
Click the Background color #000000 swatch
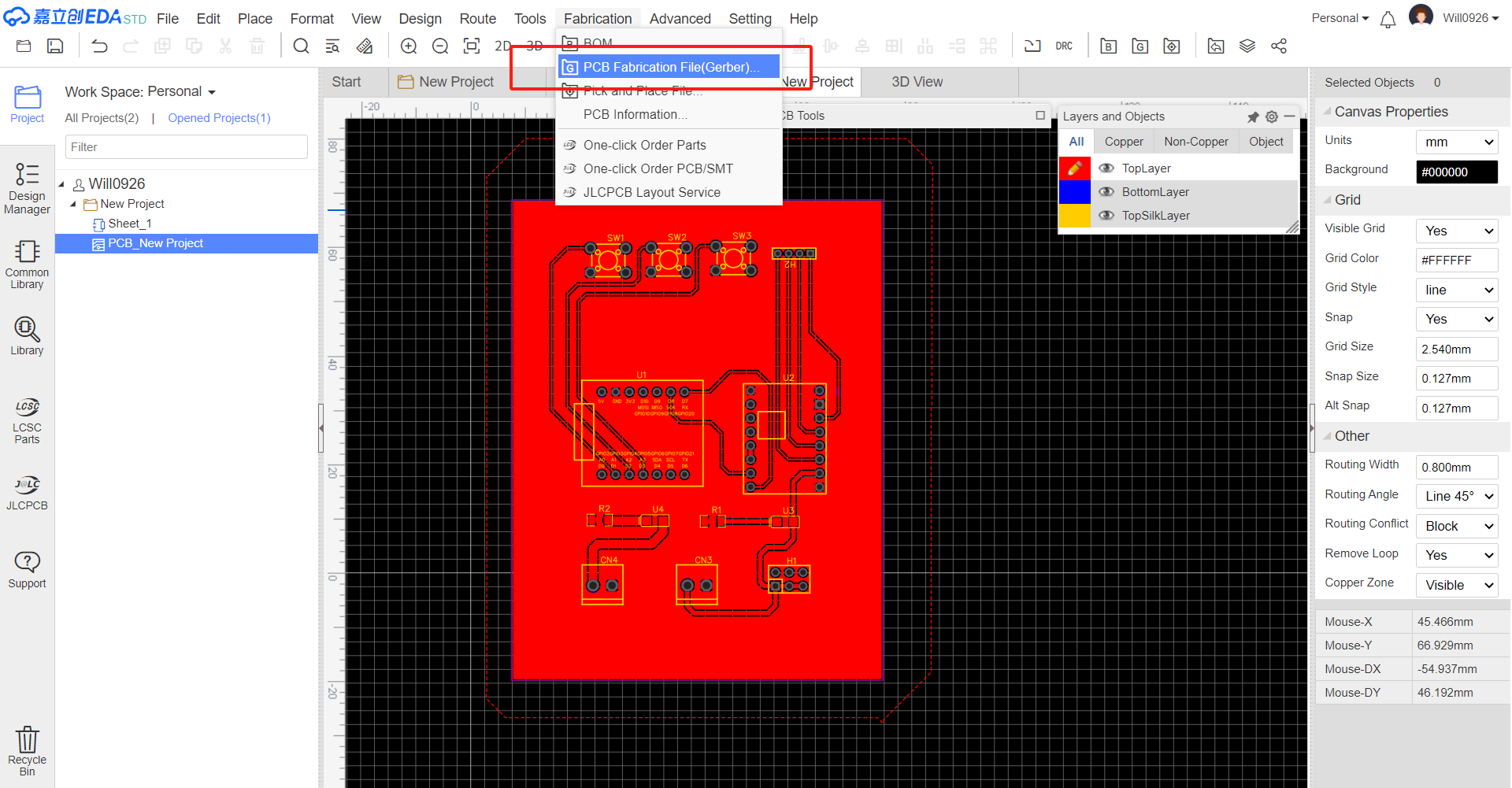pyautogui.click(x=1456, y=172)
